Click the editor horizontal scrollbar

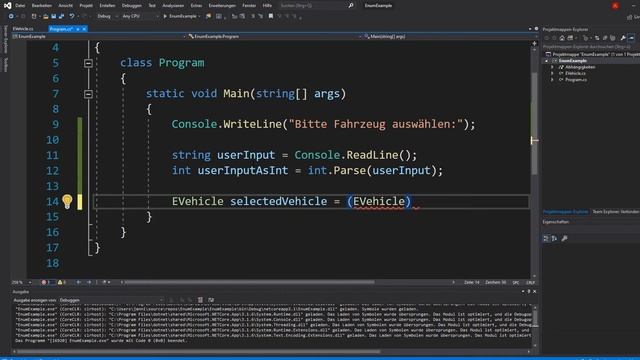click(249, 282)
